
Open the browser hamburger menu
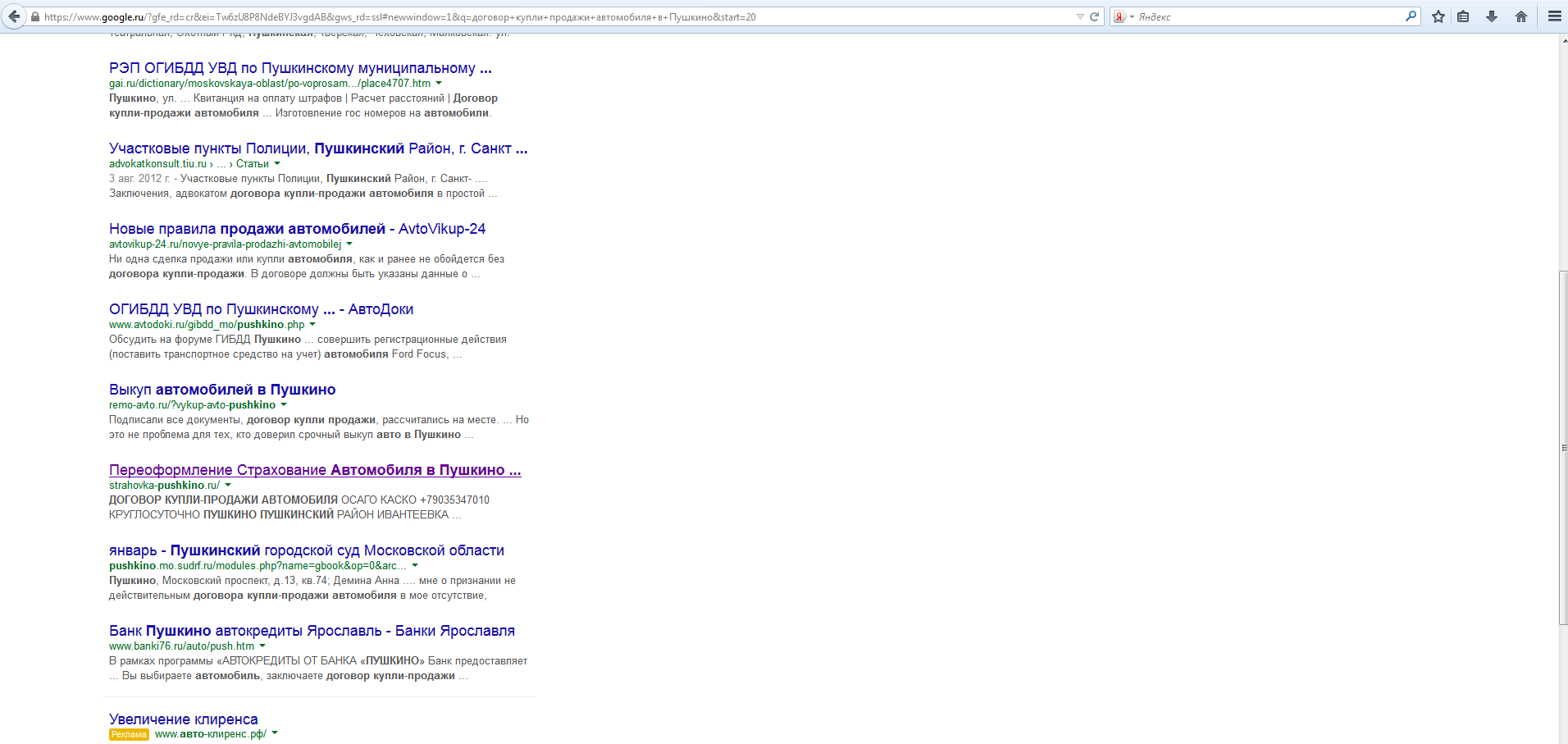click(1554, 16)
